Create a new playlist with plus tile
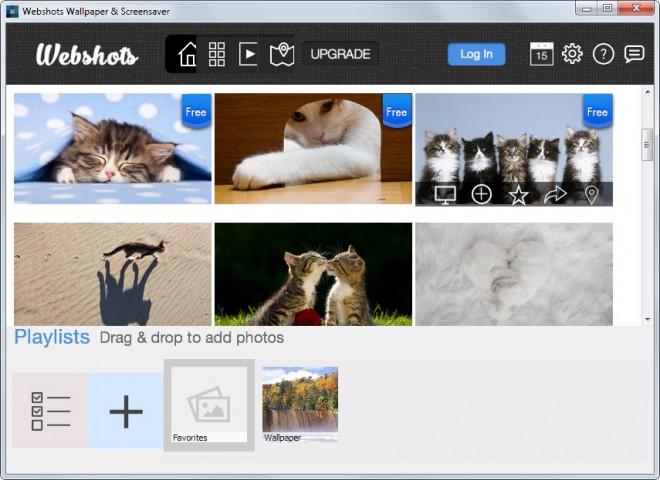The height and width of the screenshot is (480, 660). [x=126, y=411]
